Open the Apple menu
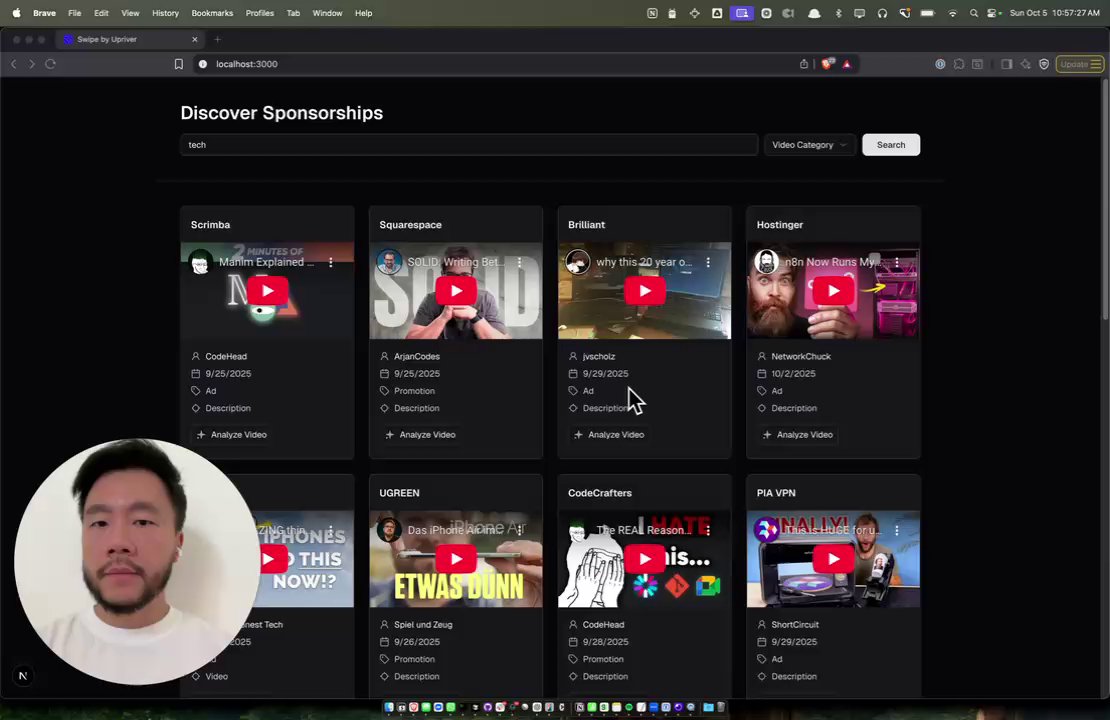 [16, 13]
